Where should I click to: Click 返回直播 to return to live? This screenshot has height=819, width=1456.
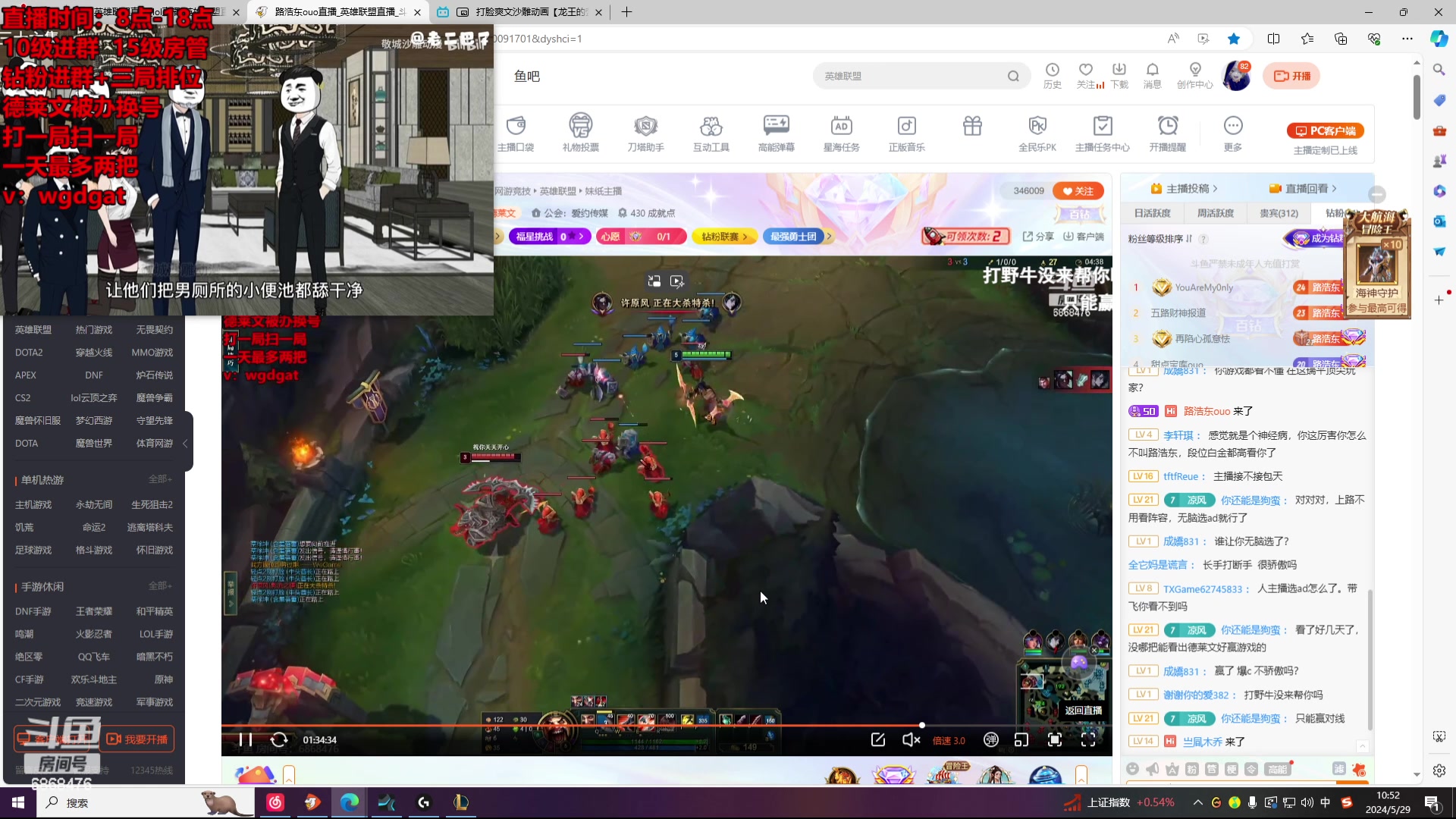click(x=1083, y=711)
